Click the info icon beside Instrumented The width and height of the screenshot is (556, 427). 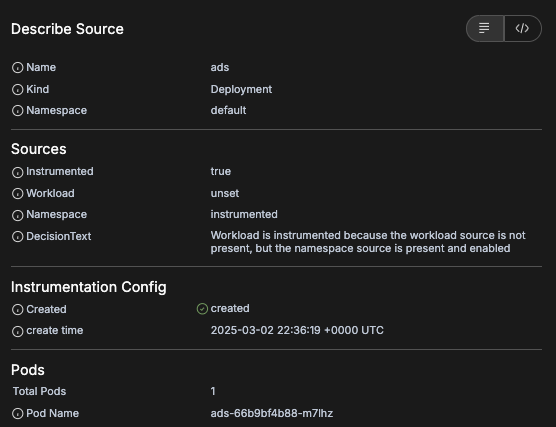click(17, 172)
